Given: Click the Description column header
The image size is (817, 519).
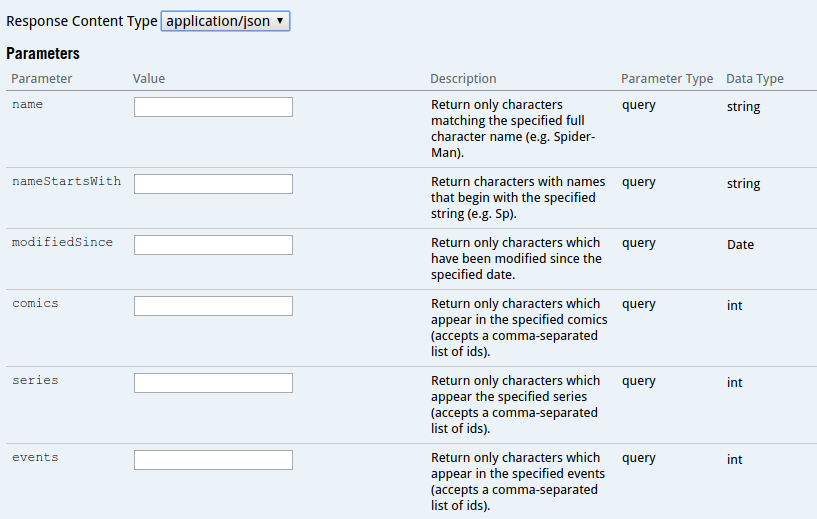Looking at the screenshot, I should pyautogui.click(x=463, y=78).
